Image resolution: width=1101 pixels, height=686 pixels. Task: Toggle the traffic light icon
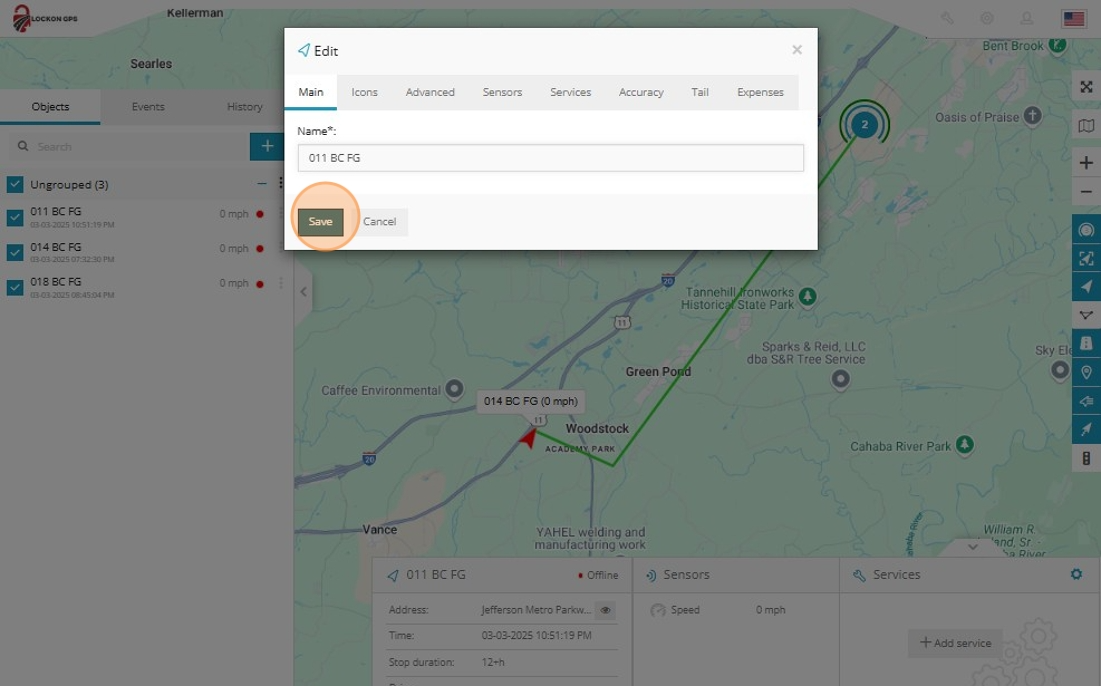coord(1086,458)
